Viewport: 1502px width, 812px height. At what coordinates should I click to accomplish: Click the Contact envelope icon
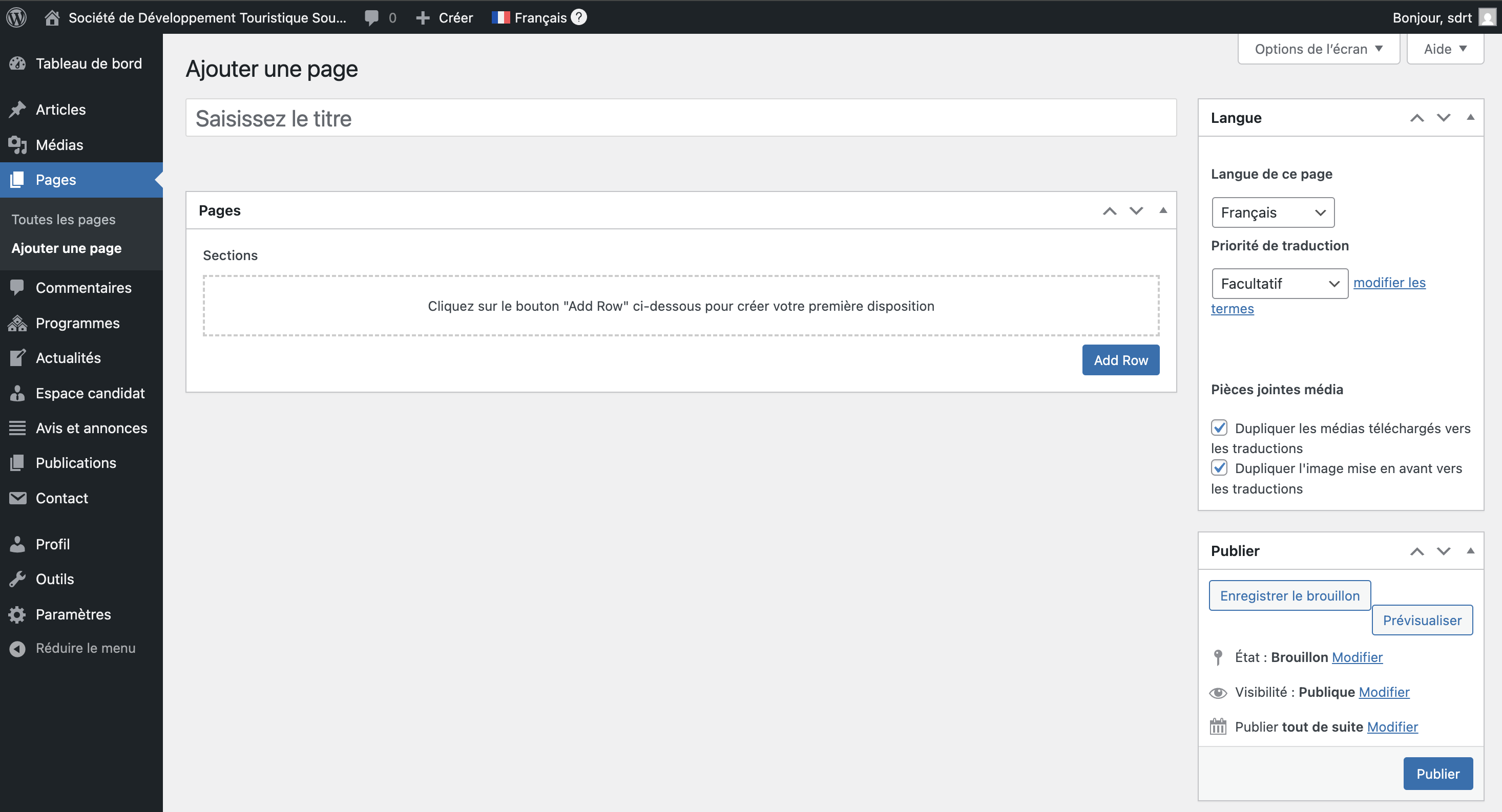click(17, 498)
